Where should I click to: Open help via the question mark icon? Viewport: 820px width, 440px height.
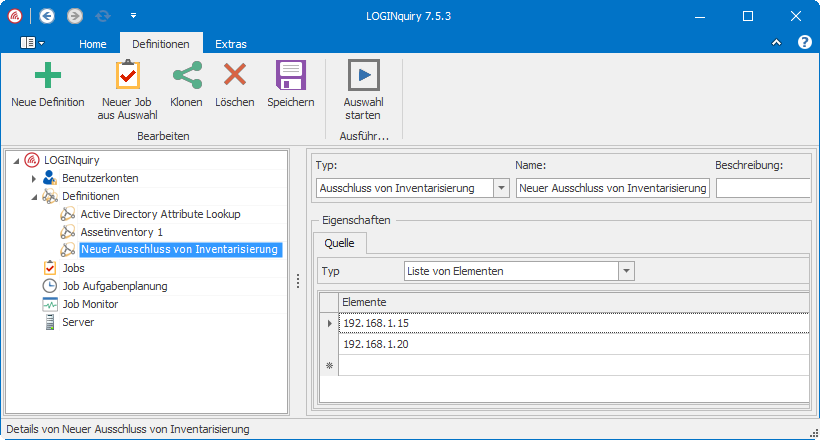coord(804,42)
